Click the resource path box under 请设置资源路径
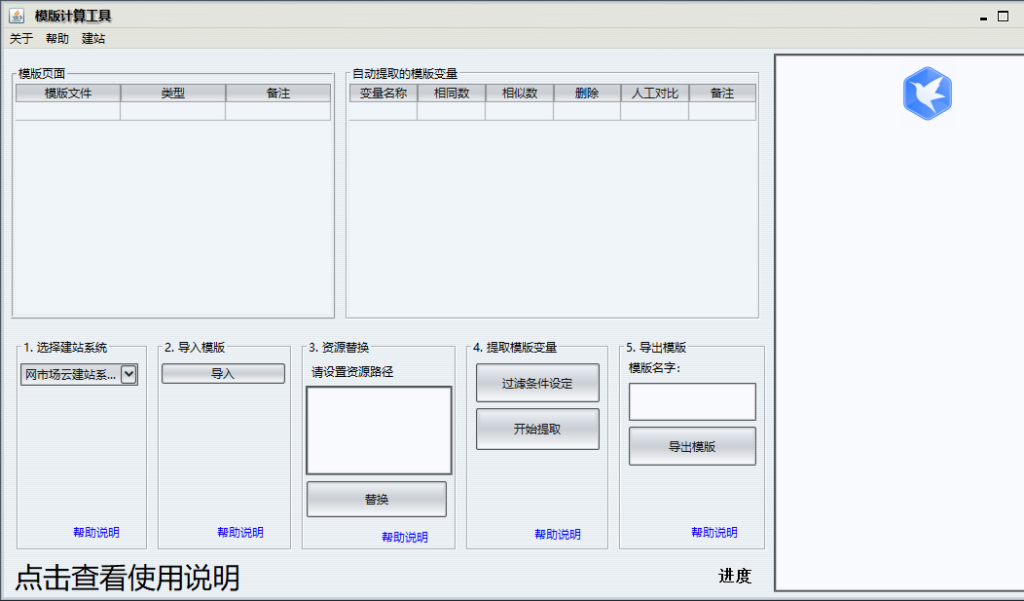 [377, 428]
